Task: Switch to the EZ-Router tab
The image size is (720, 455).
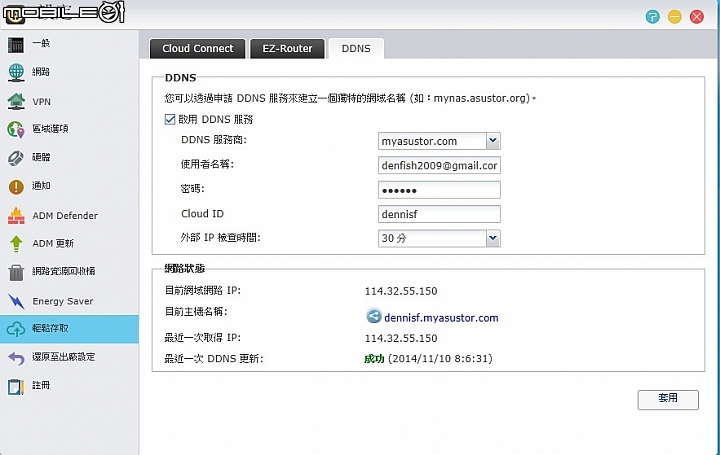Action: (287, 49)
